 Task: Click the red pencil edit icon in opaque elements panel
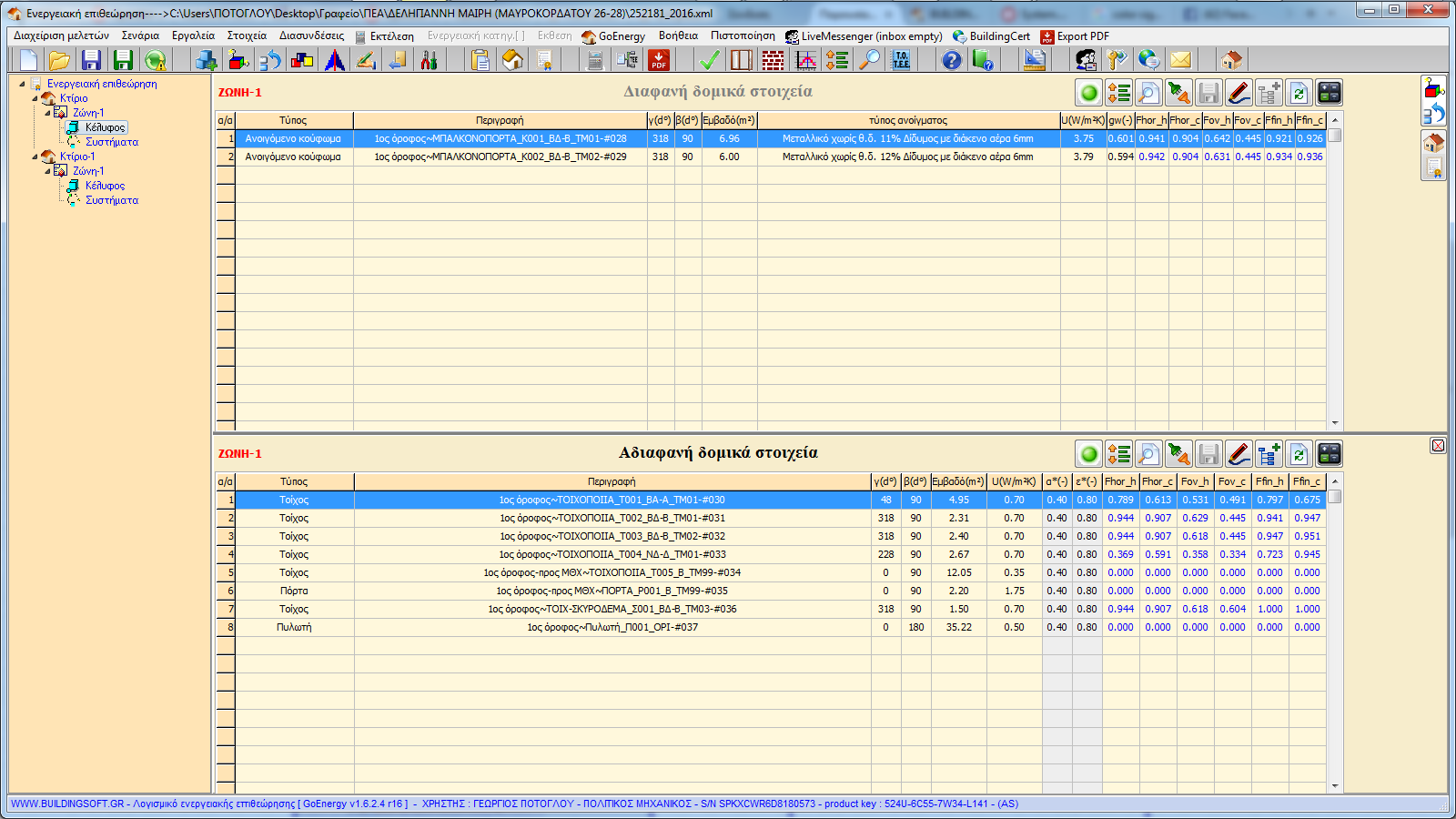[x=1239, y=454]
